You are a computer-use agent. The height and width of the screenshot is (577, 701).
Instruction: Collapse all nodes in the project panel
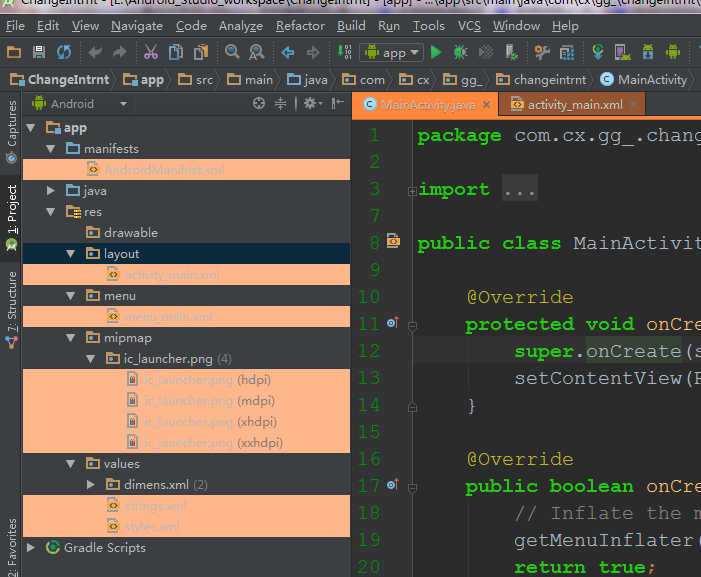coord(281,103)
